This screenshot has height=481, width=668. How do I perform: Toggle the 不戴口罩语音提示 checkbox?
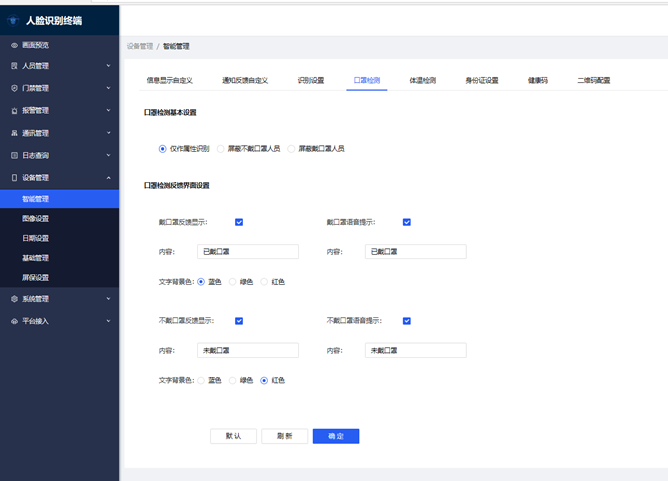[407, 321]
